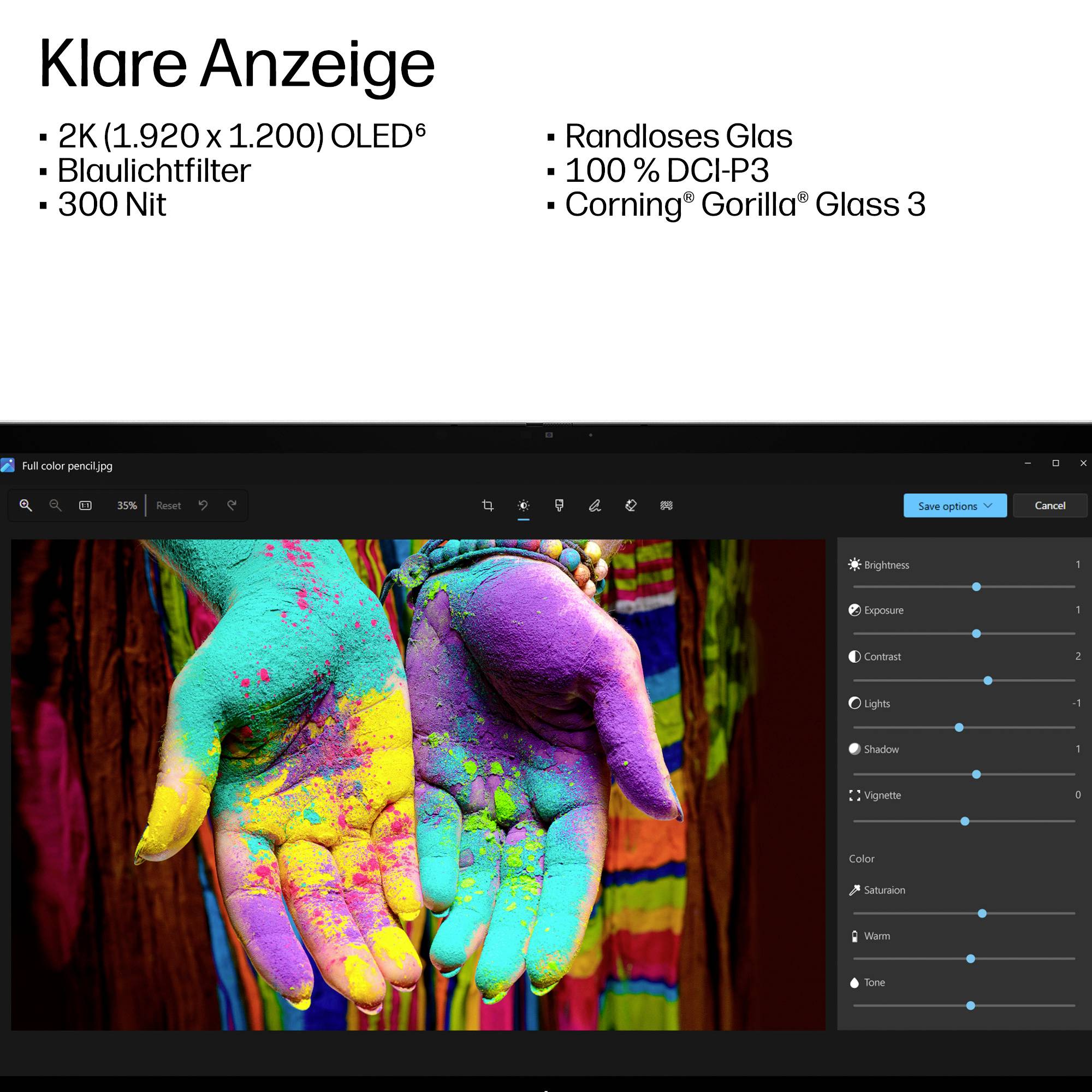
Task: Click the Cancel button
Action: point(1050,506)
